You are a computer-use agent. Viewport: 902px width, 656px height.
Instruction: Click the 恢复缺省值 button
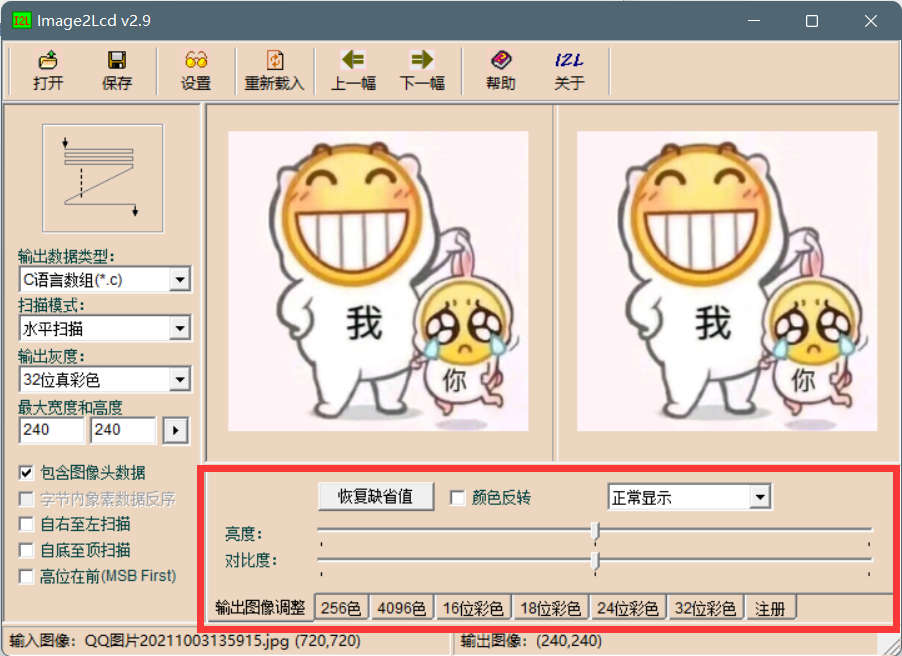[376, 497]
